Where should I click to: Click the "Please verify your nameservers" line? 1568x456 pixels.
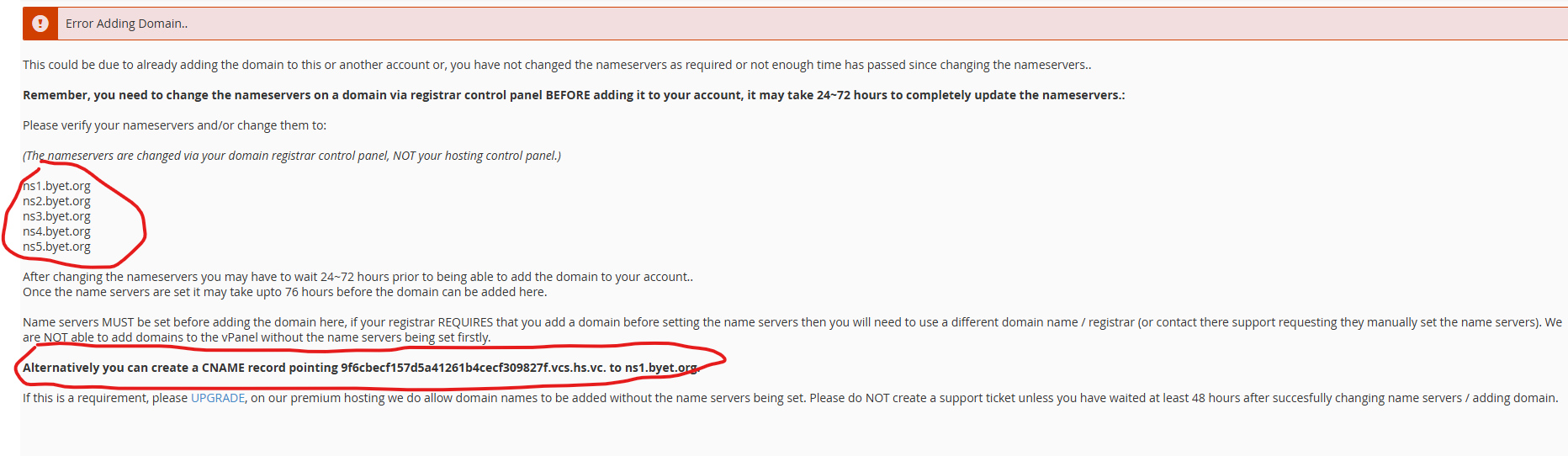pos(174,125)
